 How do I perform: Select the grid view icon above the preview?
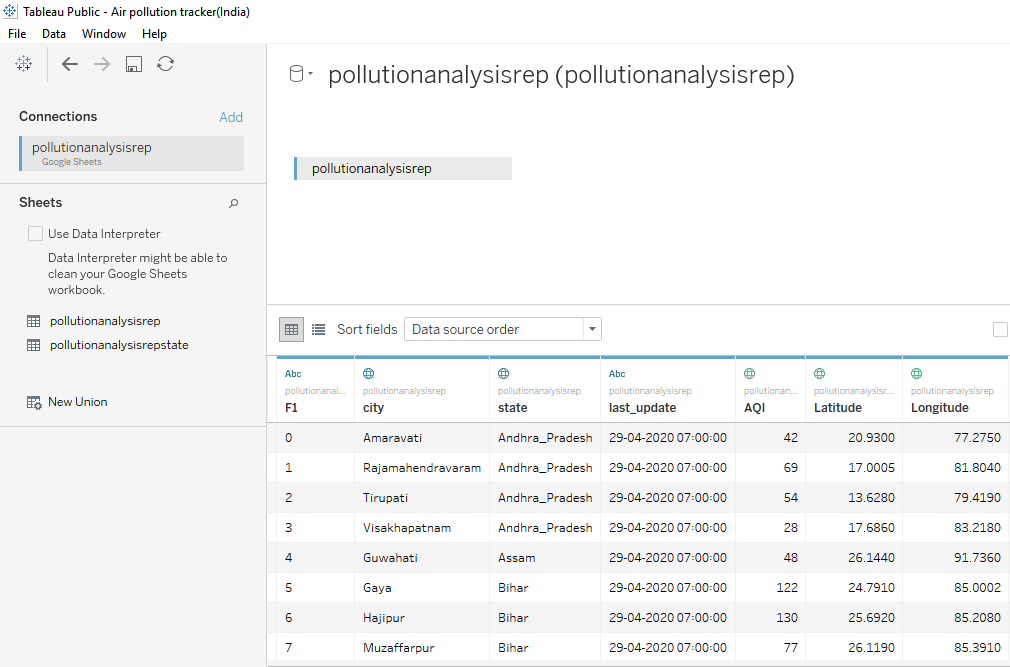pyautogui.click(x=291, y=329)
